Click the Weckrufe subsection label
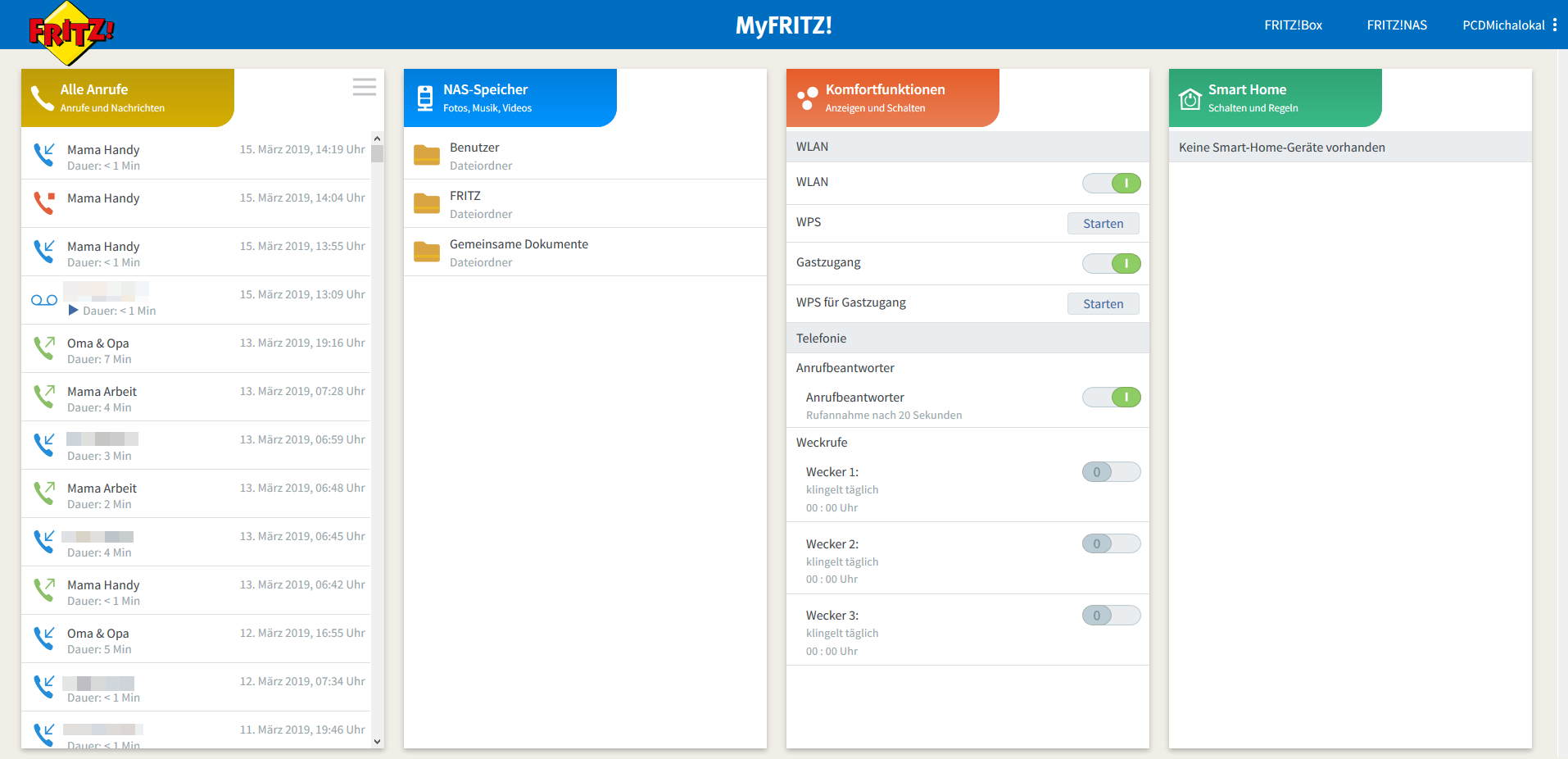Screen dimensions: 1568x759 (x=822, y=443)
